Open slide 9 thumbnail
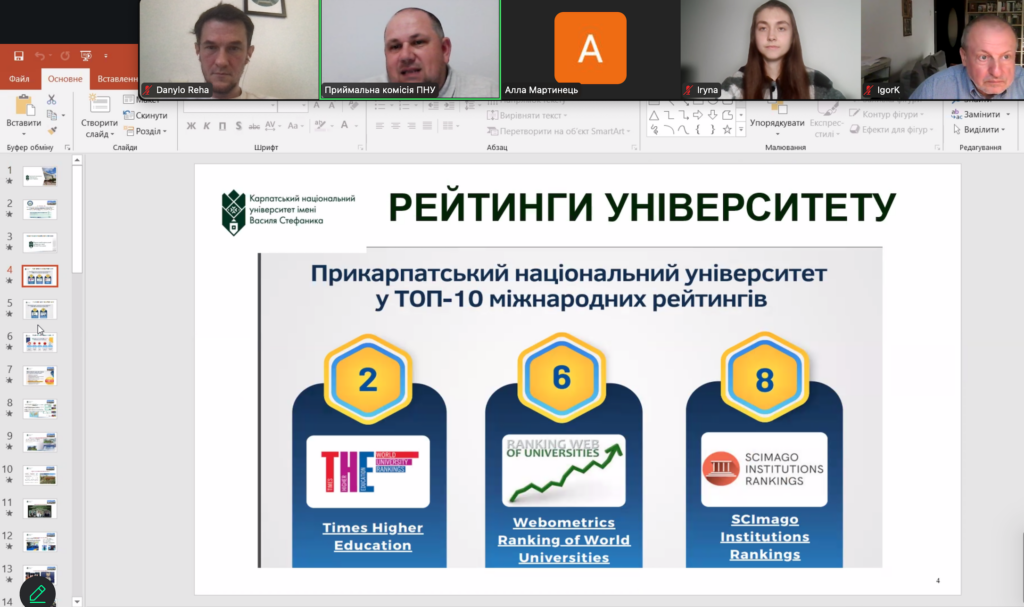This screenshot has height=607, width=1024. 40,442
